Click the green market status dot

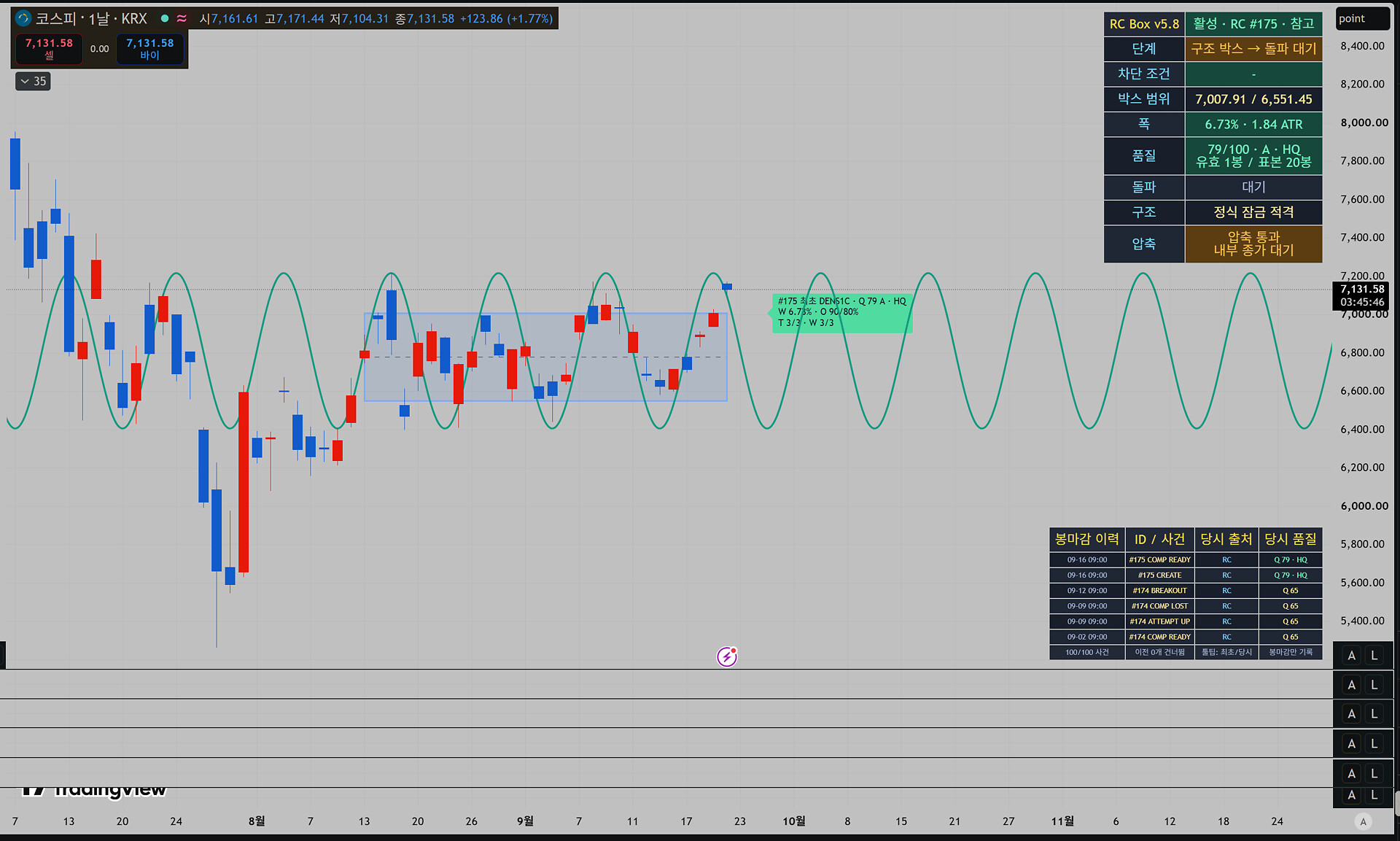click(x=165, y=18)
